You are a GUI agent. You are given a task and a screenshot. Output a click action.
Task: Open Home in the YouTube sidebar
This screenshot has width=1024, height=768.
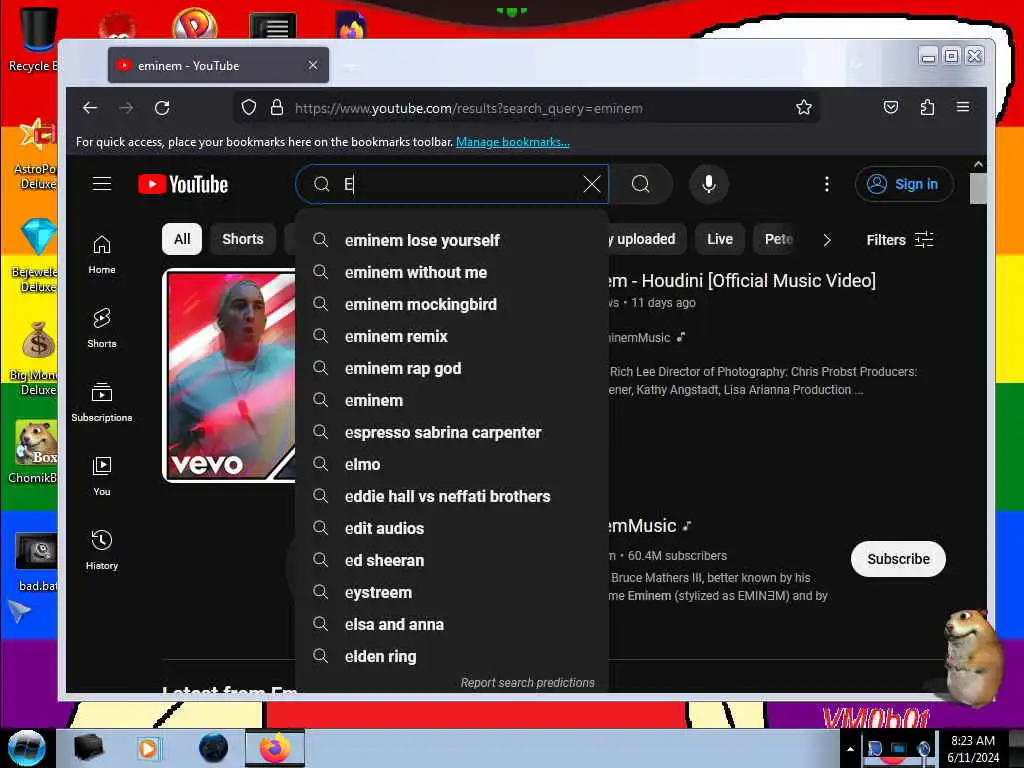102,255
